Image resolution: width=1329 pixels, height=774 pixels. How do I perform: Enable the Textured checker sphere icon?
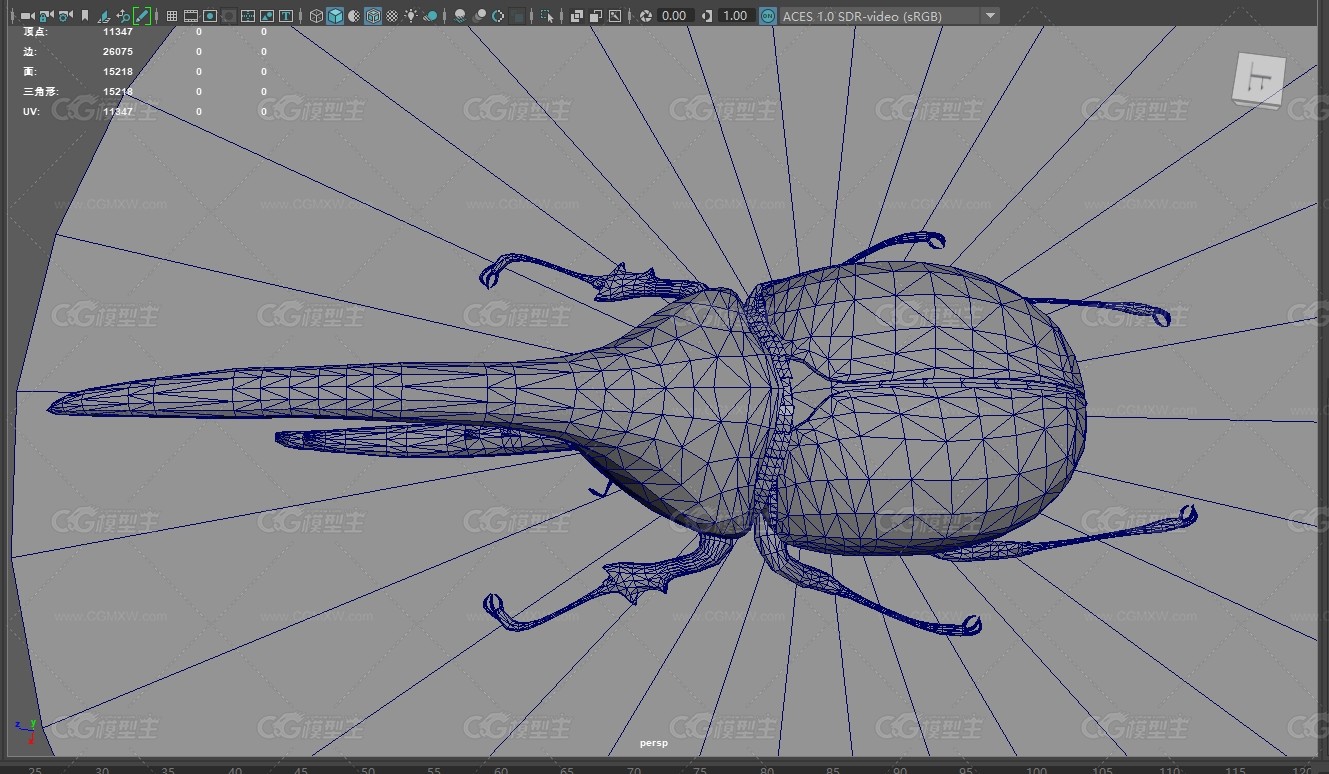(392, 16)
